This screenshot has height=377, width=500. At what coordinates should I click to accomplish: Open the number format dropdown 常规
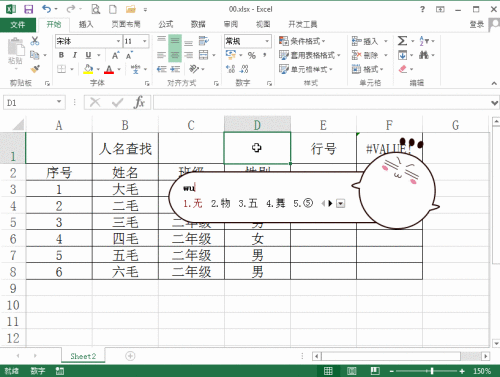(x=267, y=41)
